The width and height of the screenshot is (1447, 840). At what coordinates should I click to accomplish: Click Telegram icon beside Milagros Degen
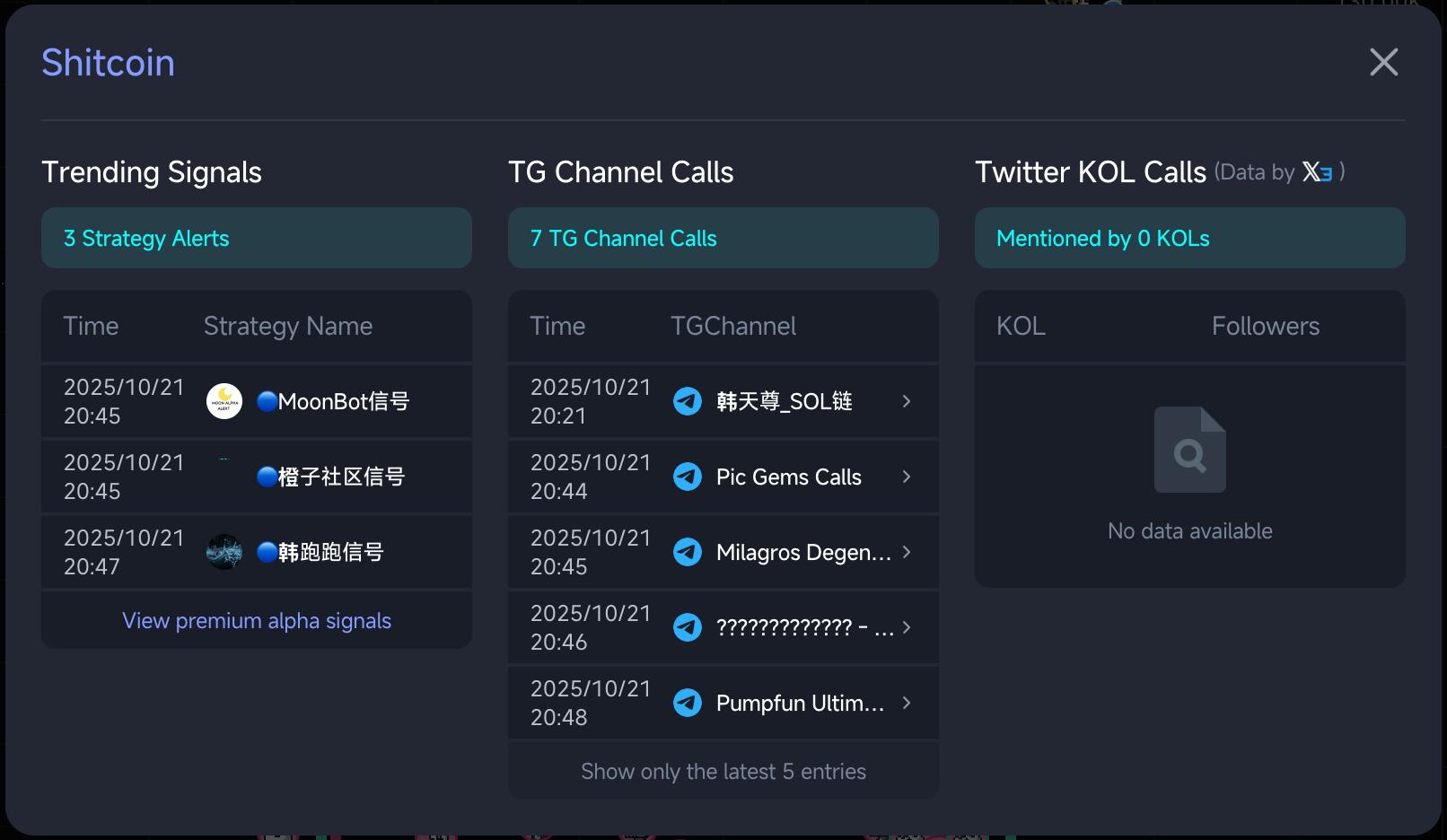(x=688, y=552)
